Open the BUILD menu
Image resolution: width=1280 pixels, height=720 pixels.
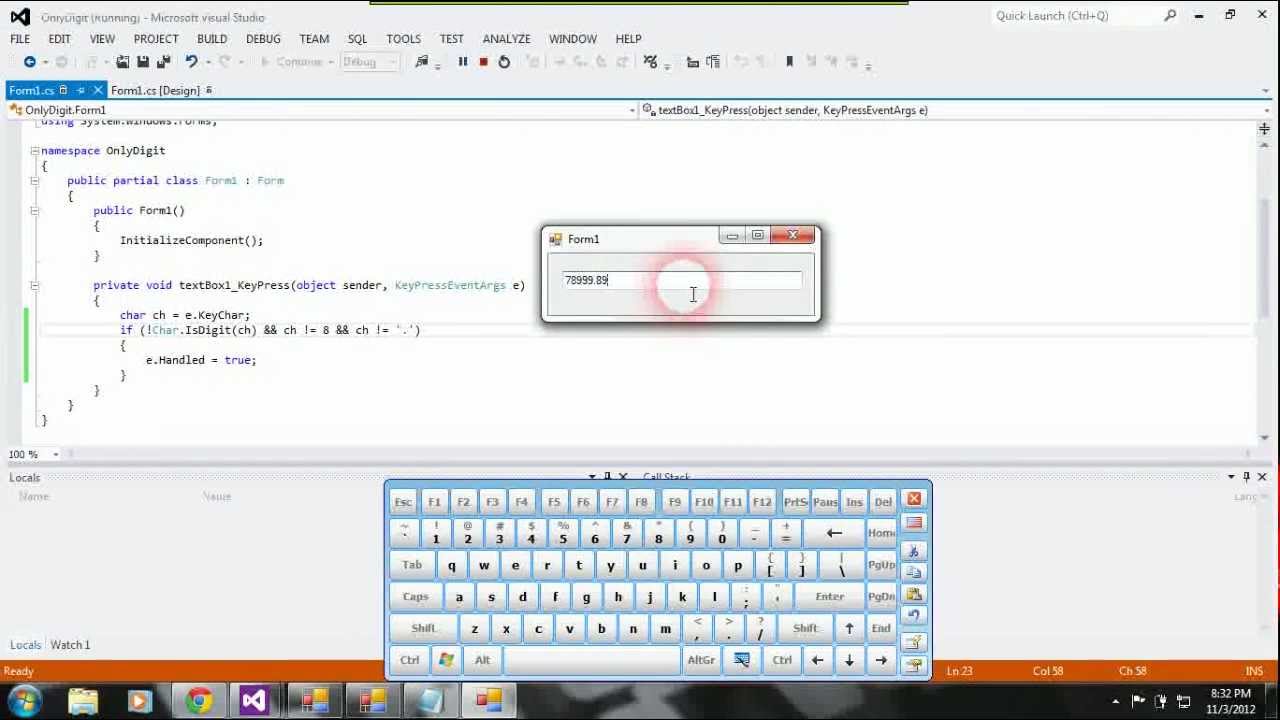point(212,39)
